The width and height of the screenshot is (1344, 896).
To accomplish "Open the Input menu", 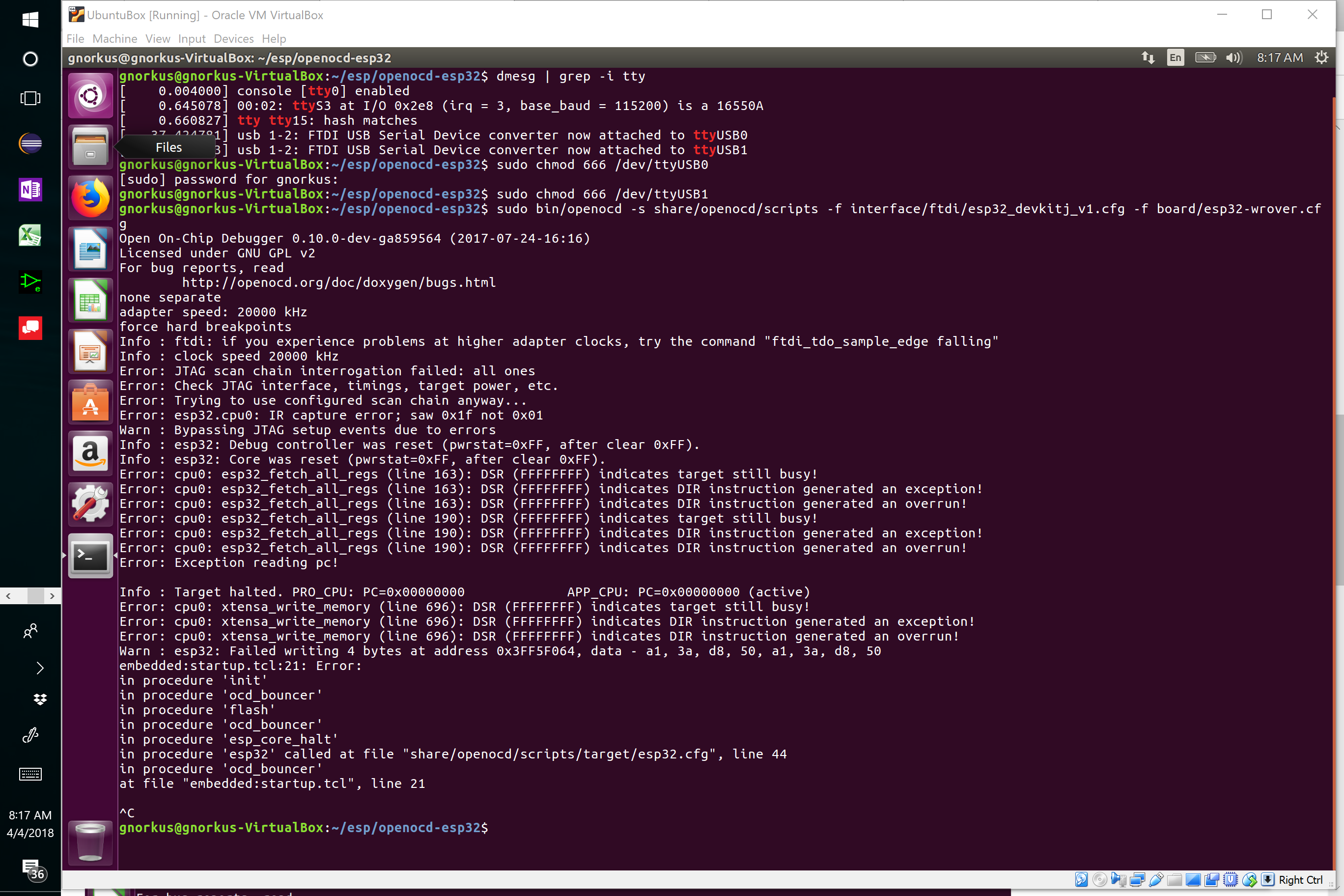I will tap(192, 38).
